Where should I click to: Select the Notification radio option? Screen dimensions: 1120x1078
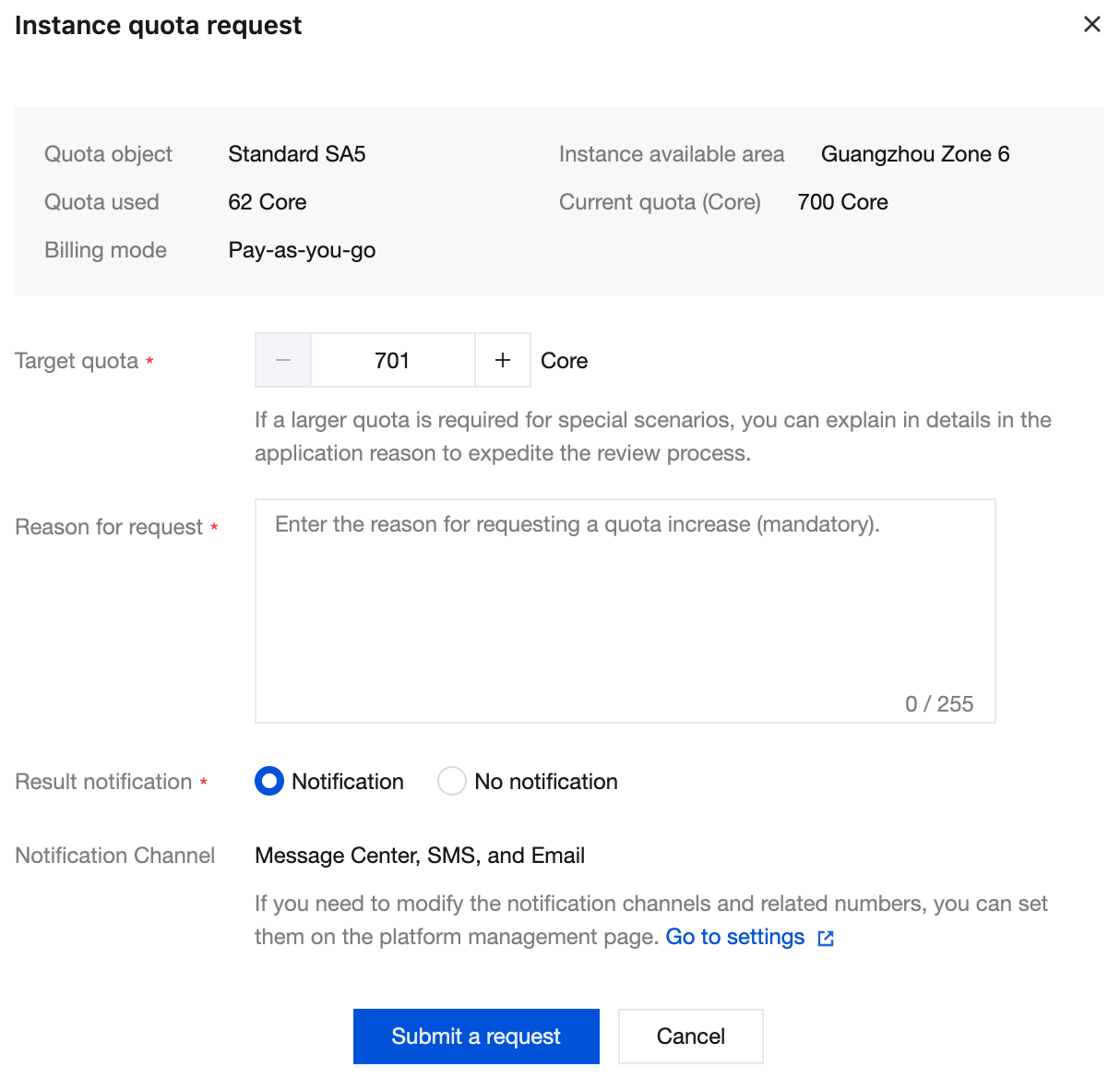click(x=269, y=782)
